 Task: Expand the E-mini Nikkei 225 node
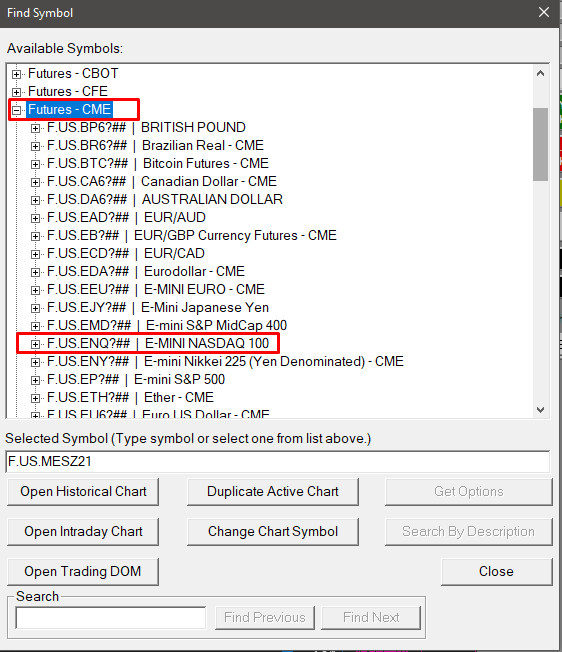[x=35, y=362]
